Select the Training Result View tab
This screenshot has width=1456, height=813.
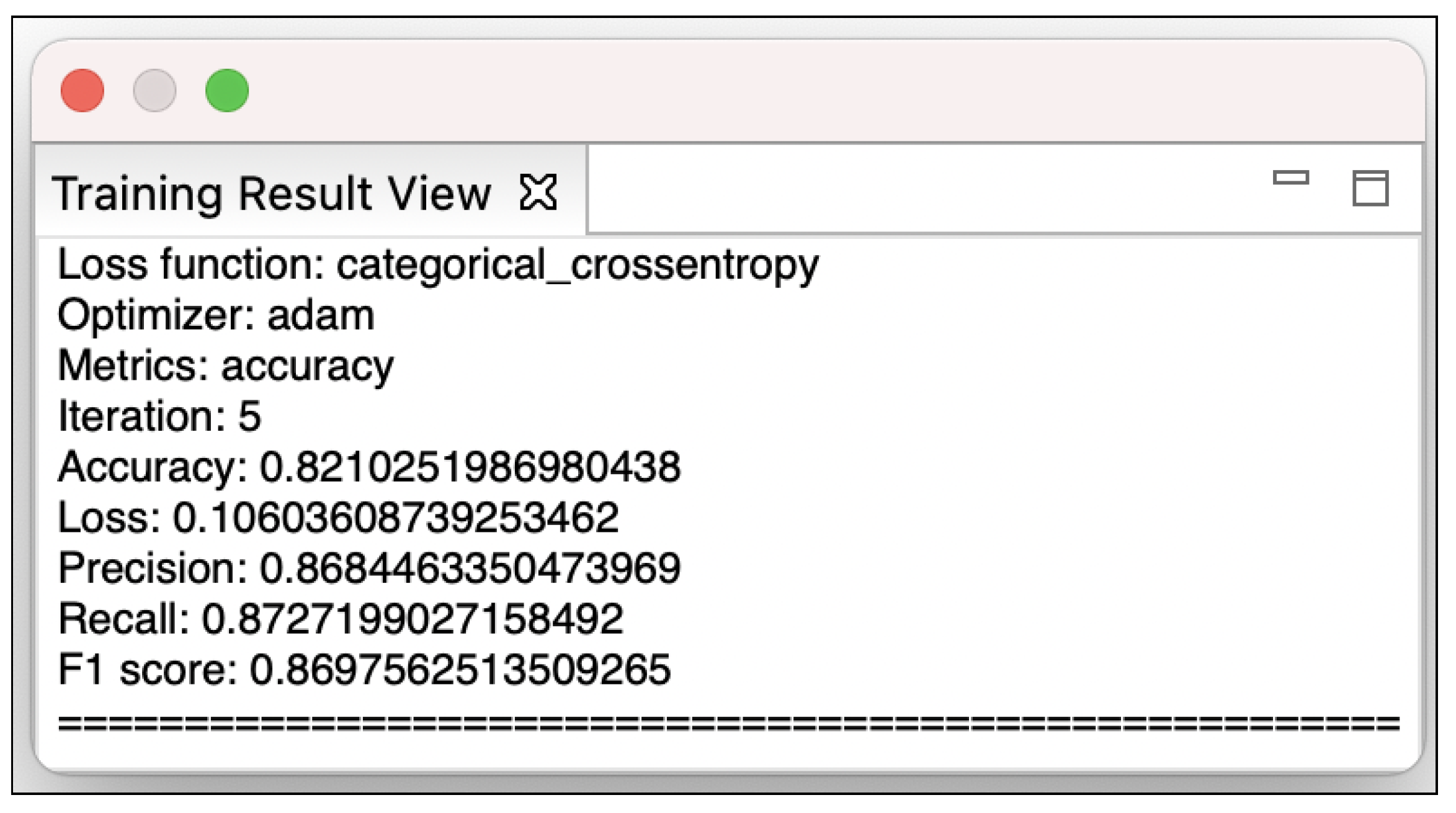[272, 193]
